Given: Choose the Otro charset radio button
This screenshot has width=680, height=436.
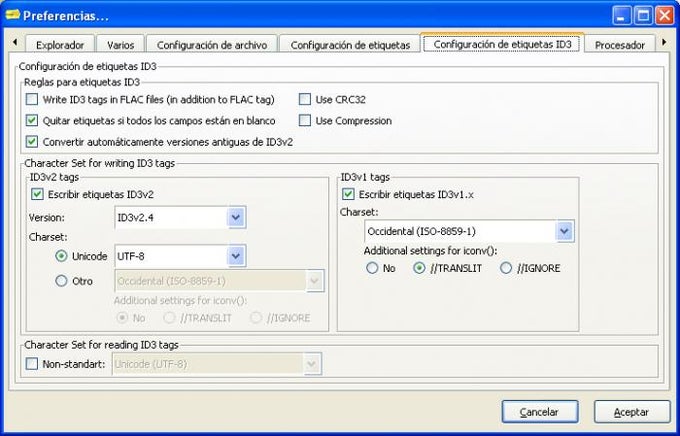Looking at the screenshot, I should [62, 281].
